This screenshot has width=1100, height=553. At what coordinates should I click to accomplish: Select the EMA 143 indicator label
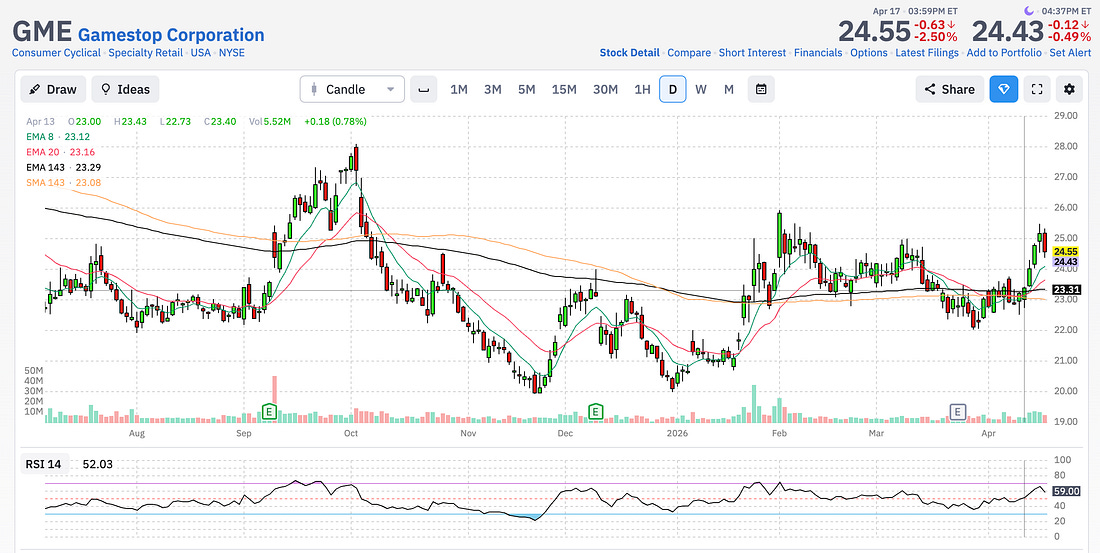(x=63, y=168)
